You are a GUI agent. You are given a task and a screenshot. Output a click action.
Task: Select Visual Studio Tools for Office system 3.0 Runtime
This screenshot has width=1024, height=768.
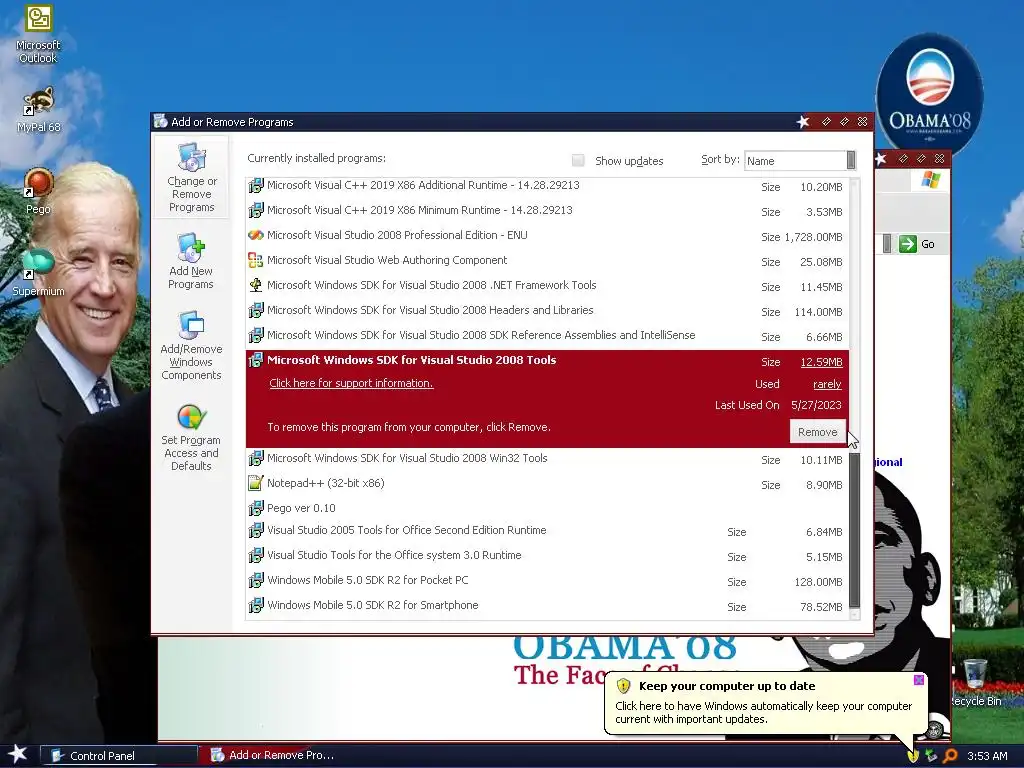click(547, 555)
